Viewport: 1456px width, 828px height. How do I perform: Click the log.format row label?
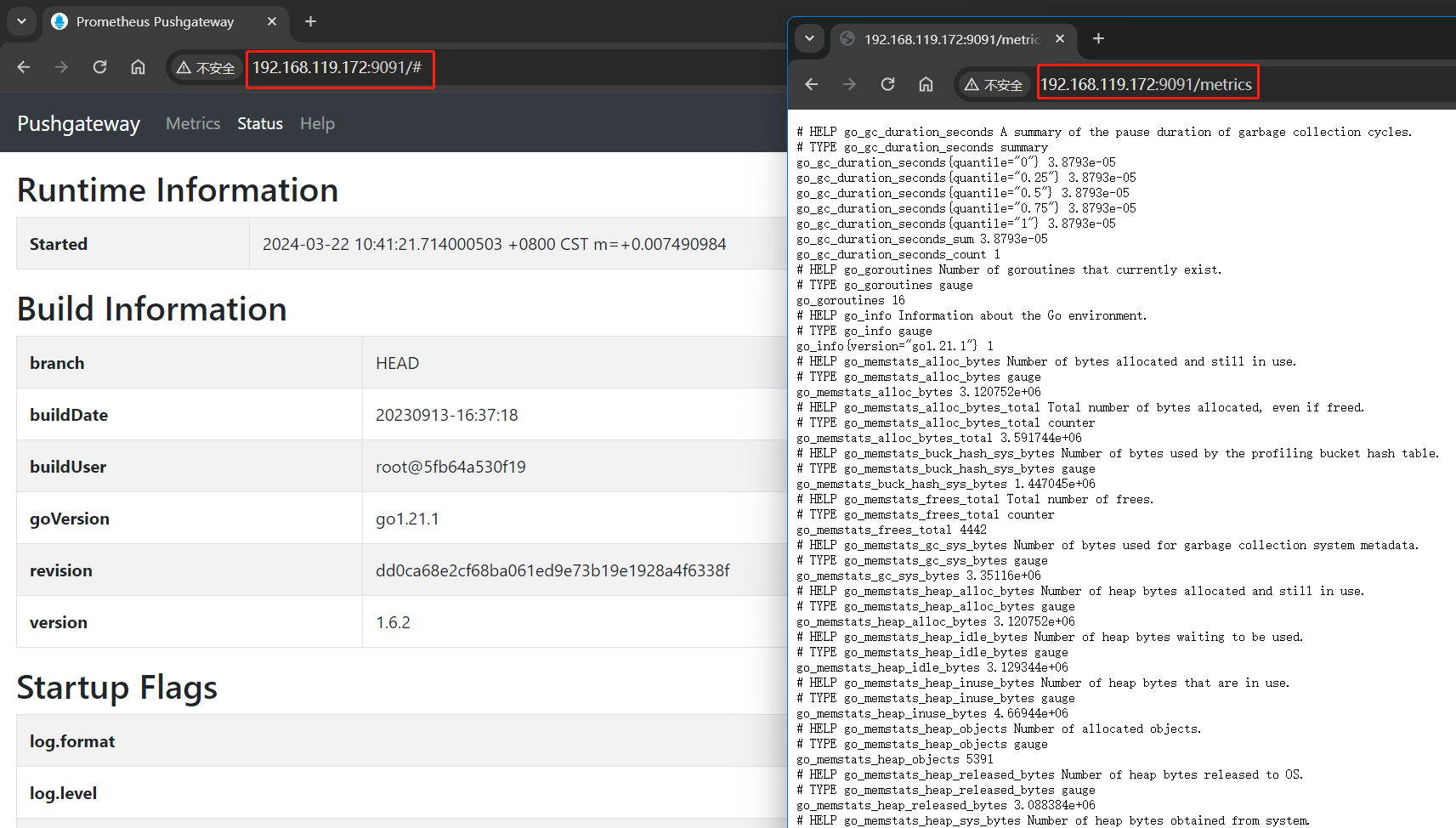click(x=72, y=741)
